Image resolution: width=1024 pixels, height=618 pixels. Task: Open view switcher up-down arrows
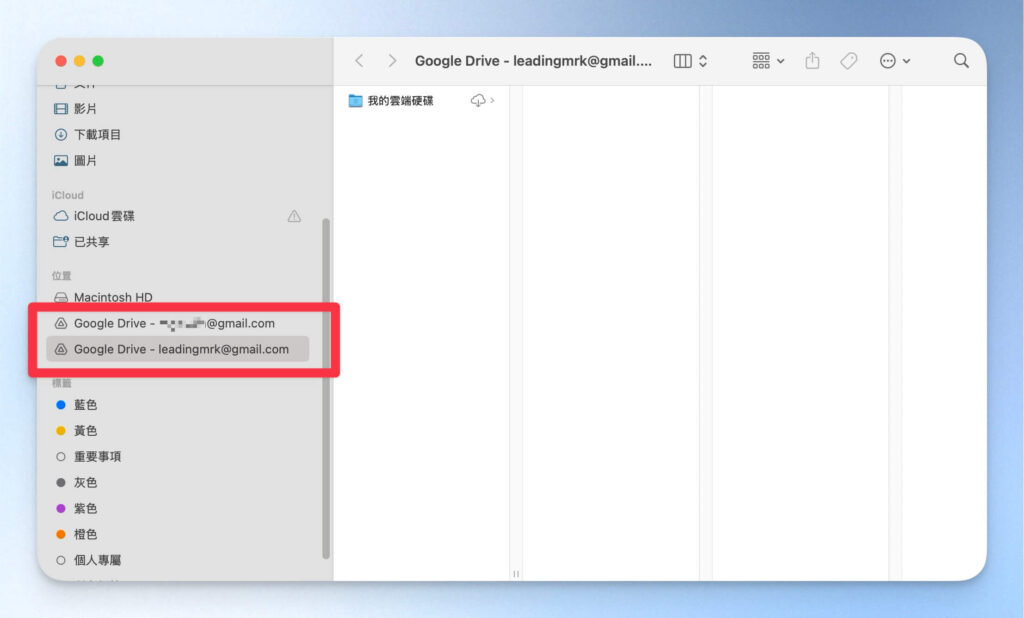(x=703, y=61)
